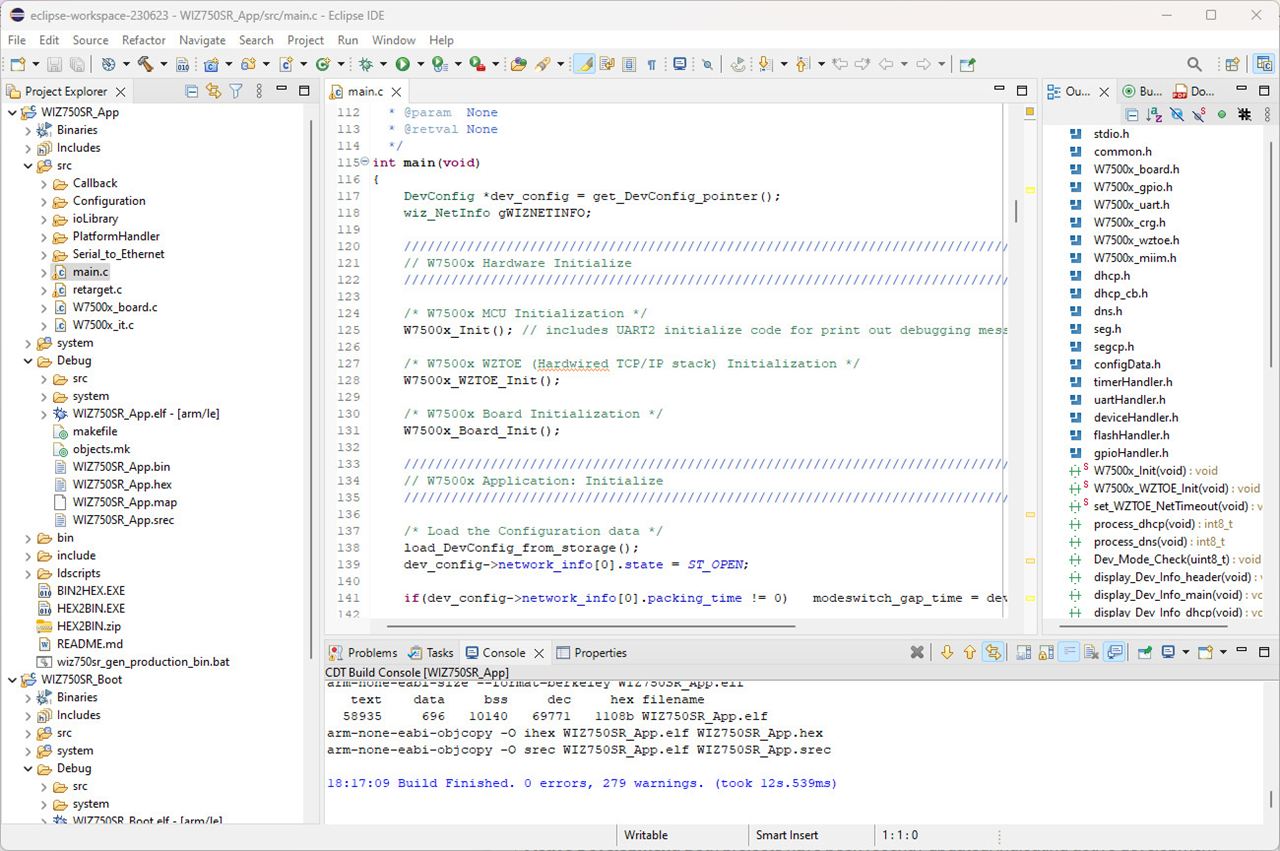The width and height of the screenshot is (1280, 851).
Task: Select makefile in the Debug folder
Action: [x=94, y=431]
